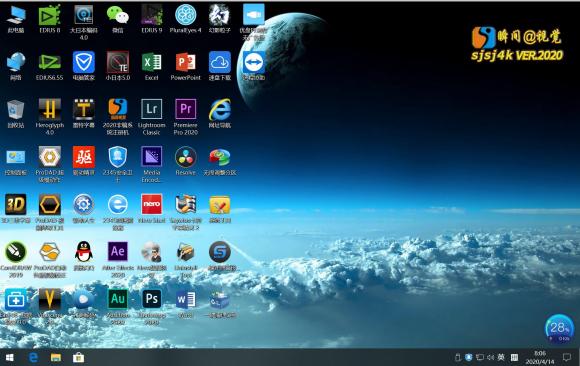Open the blue shield PC manager icon

84,62
